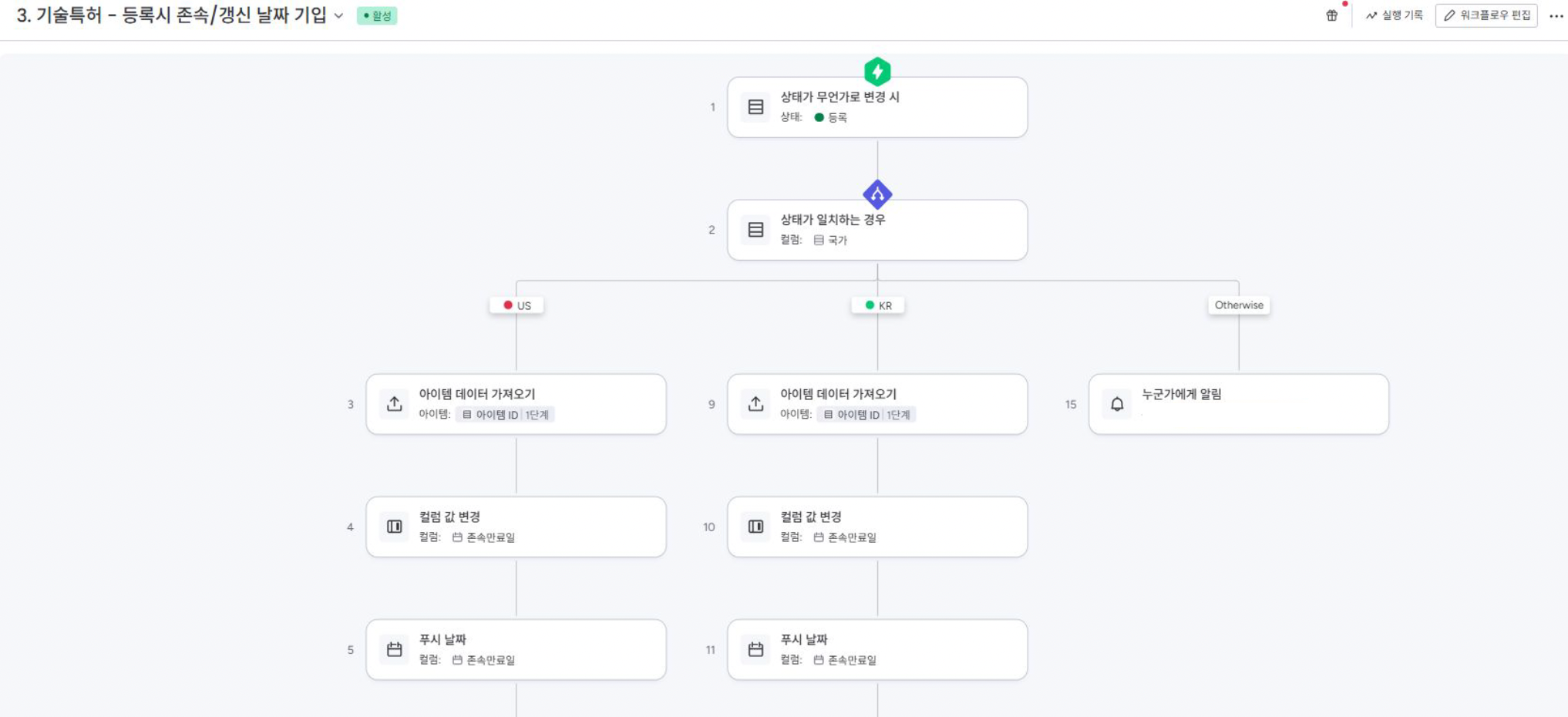
Task: Click the calendar icon on step 5
Action: [395, 650]
